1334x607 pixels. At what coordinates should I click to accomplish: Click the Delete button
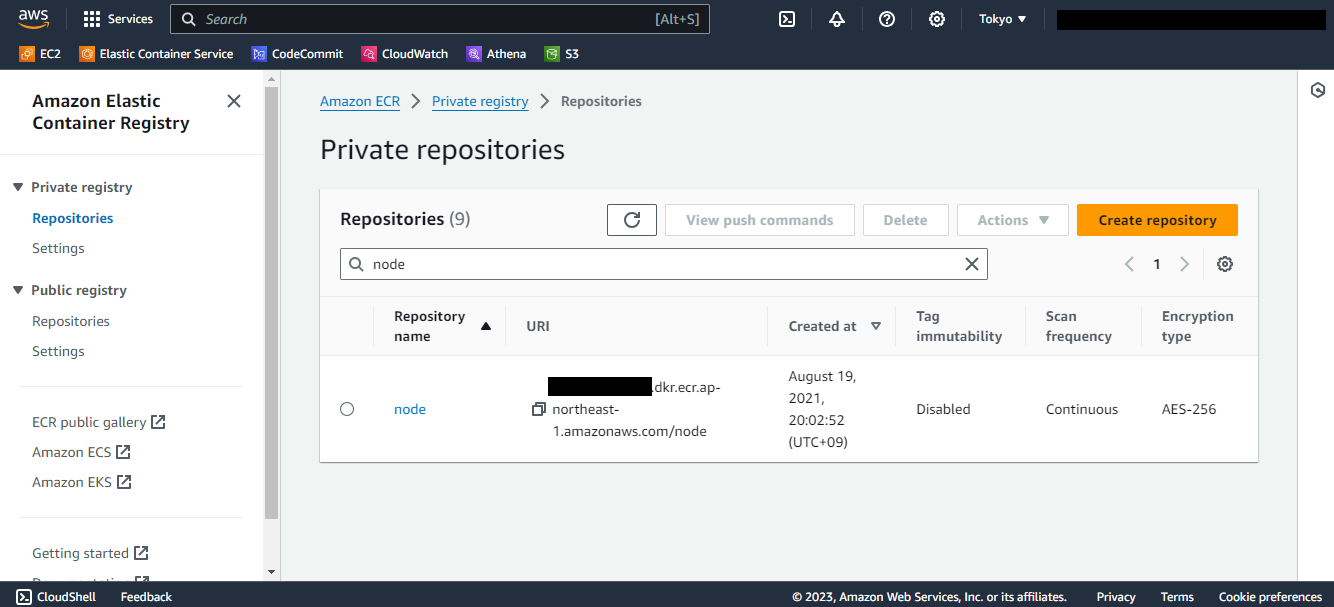tap(906, 220)
